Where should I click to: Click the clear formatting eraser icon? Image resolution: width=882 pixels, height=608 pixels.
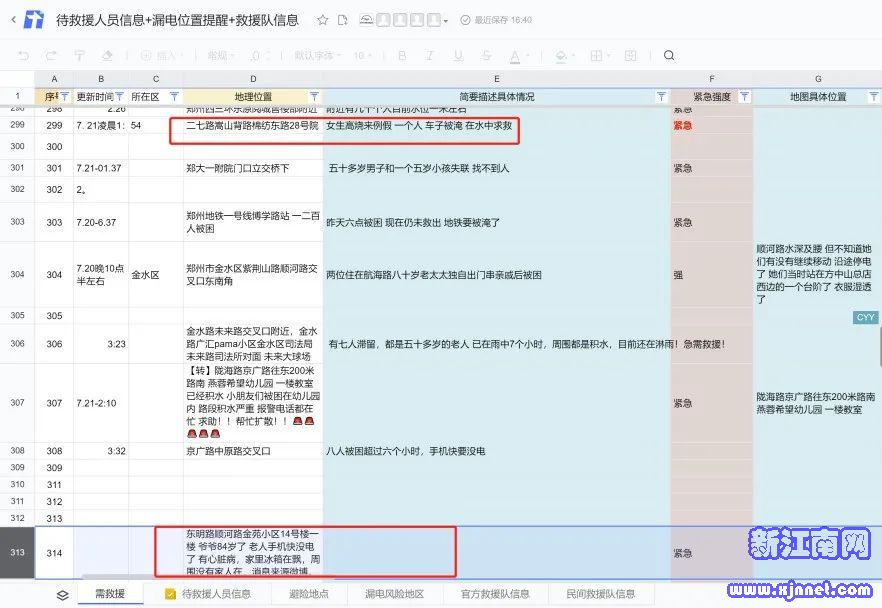[x=107, y=55]
